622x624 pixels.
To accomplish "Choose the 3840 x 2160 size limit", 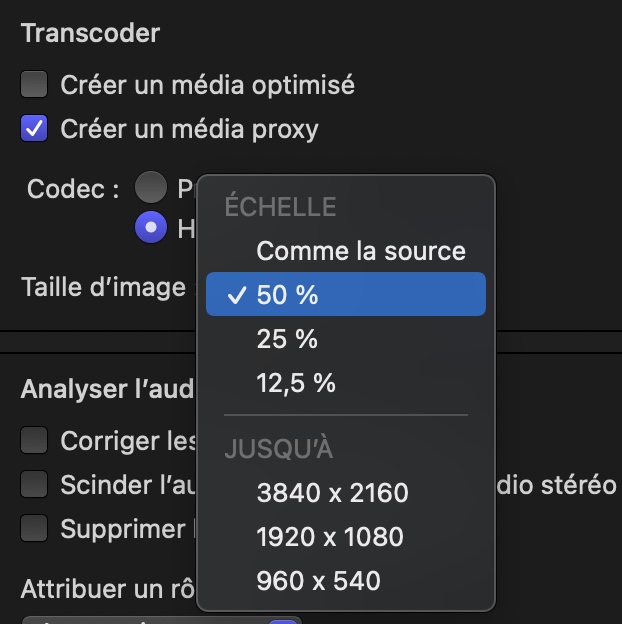I will click(332, 492).
